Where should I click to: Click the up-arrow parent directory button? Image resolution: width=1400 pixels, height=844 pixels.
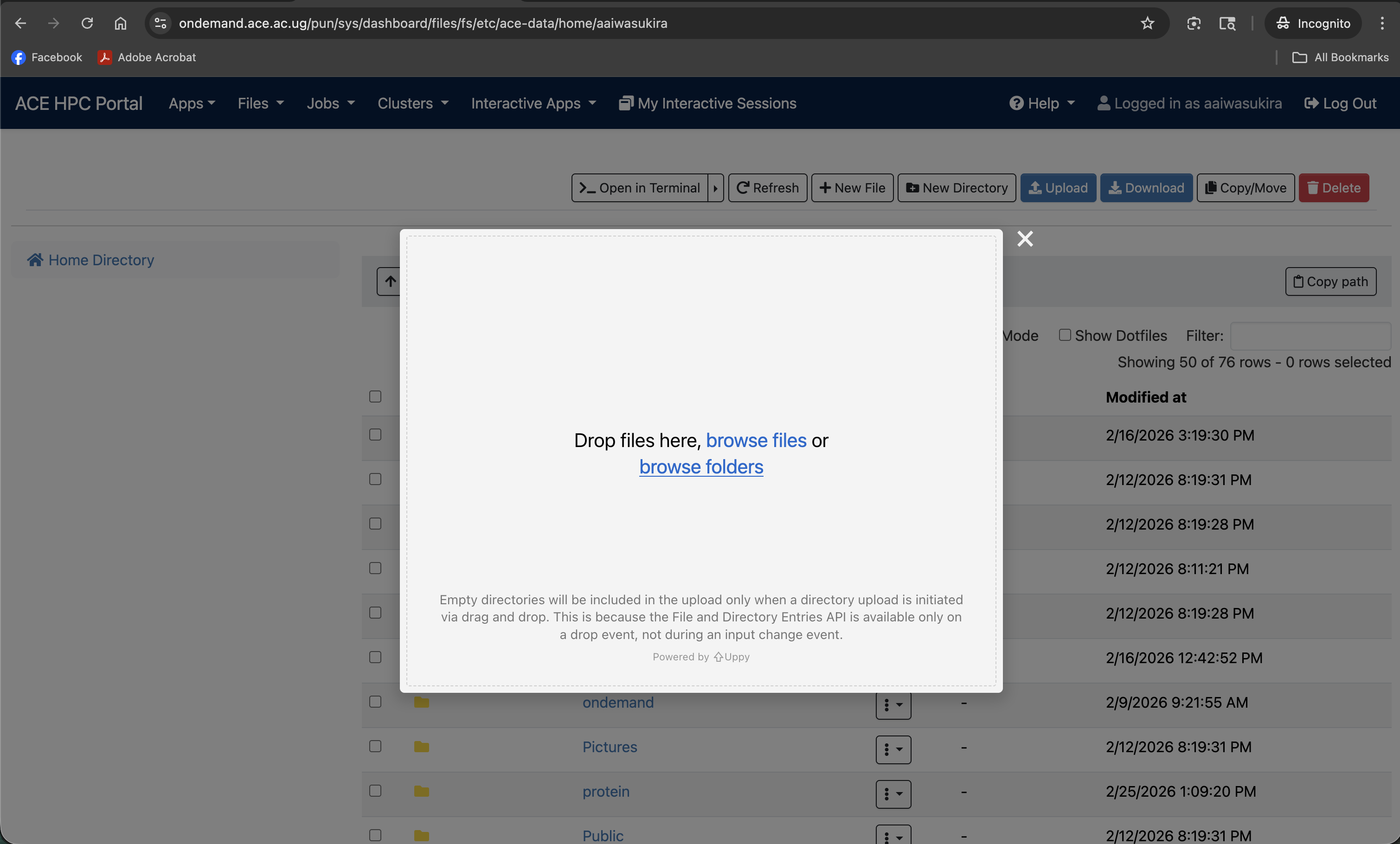click(x=390, y=281)
